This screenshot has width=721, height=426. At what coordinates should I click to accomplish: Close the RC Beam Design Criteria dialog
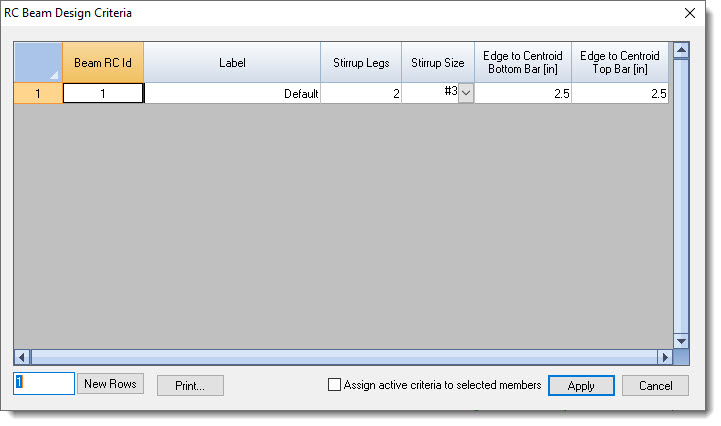pos(689,13)
